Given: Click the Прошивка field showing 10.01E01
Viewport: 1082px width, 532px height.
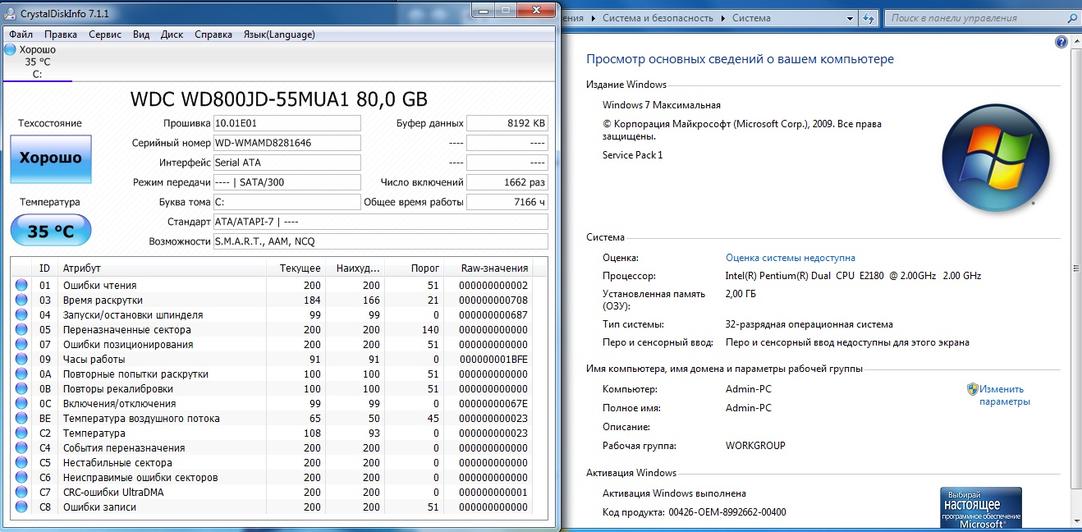Looking at the screenshot, I should click(x=286, y=124).
